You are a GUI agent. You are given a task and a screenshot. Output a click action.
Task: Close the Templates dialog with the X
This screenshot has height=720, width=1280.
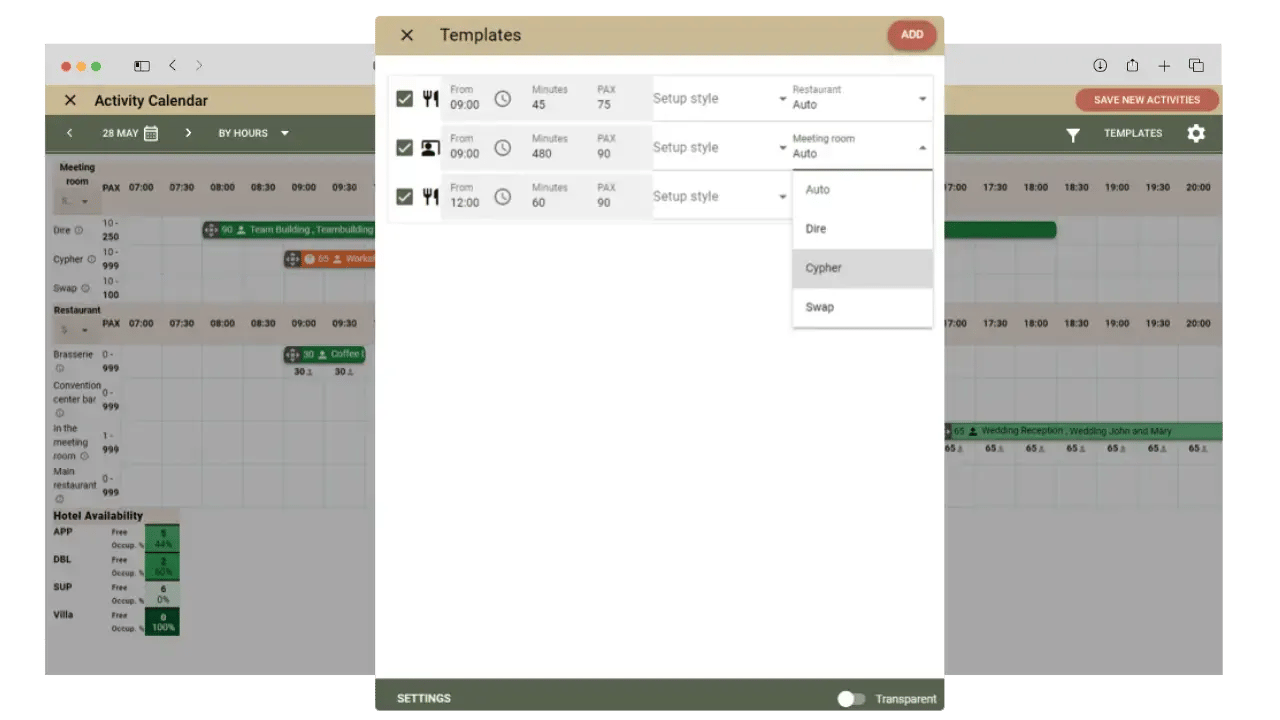tap(407, 35)
